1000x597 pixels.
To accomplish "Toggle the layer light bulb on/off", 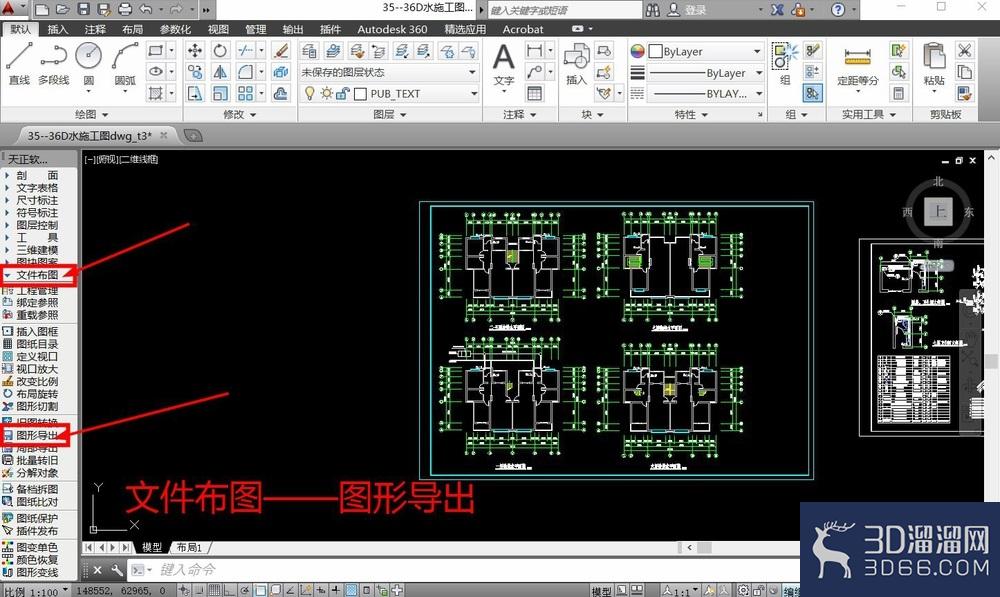I will 309,94.
